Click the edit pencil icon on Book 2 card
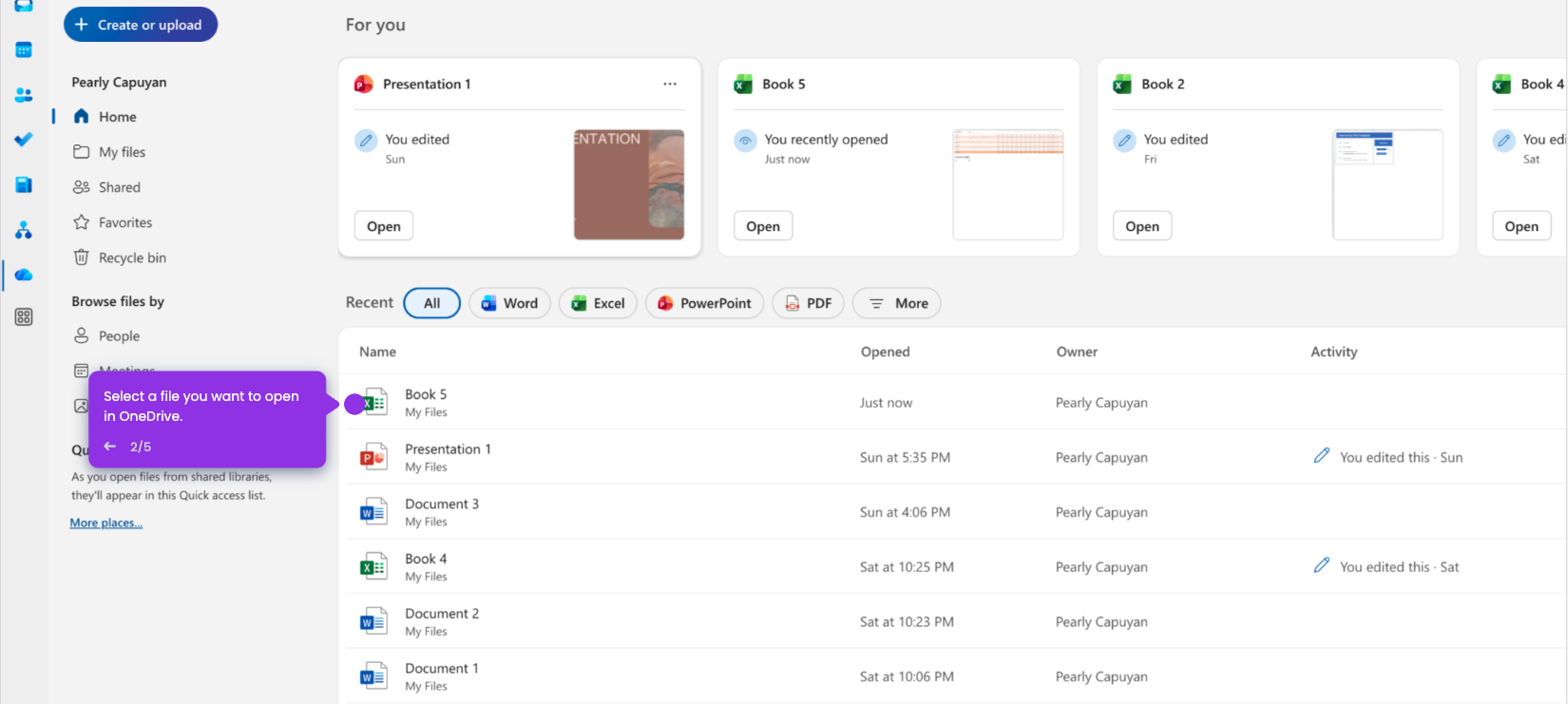 (1125, 141)
